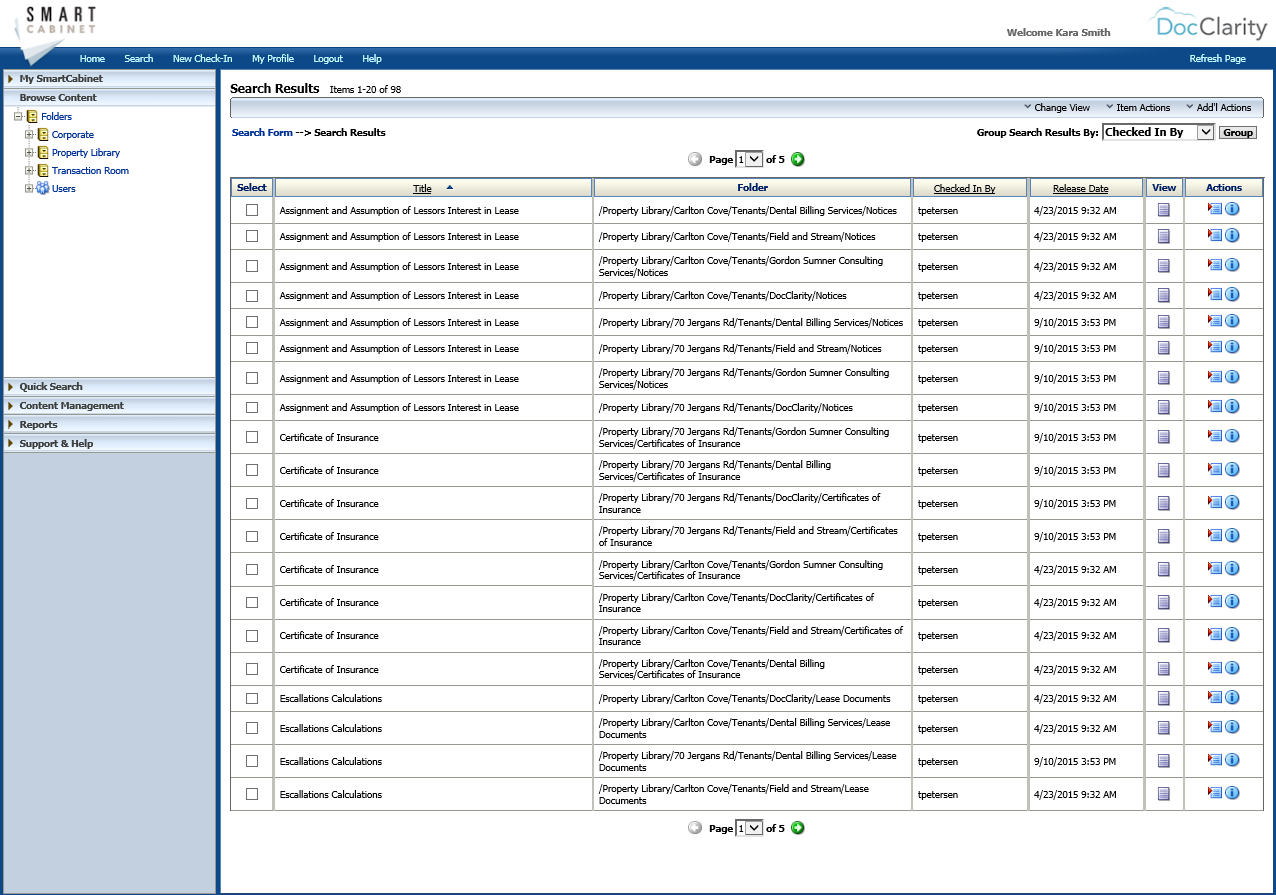Open the Home menu item
This screenshot has height=895, width=1276.
tap(92, 58)
